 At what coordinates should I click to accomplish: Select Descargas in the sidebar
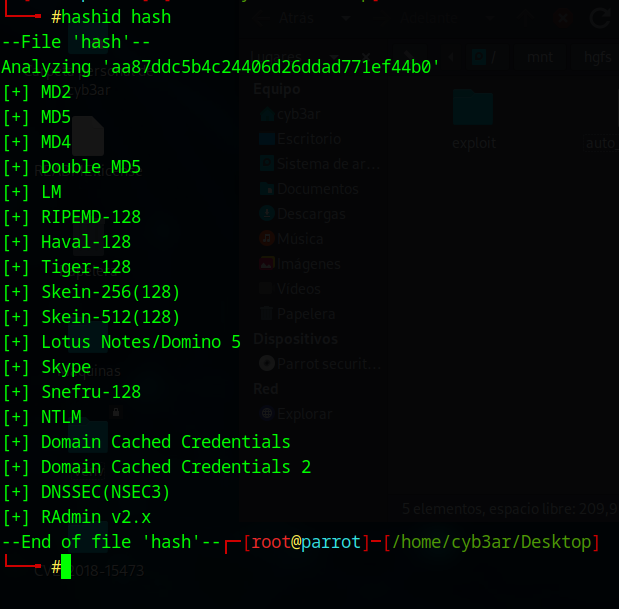point(311,213)
